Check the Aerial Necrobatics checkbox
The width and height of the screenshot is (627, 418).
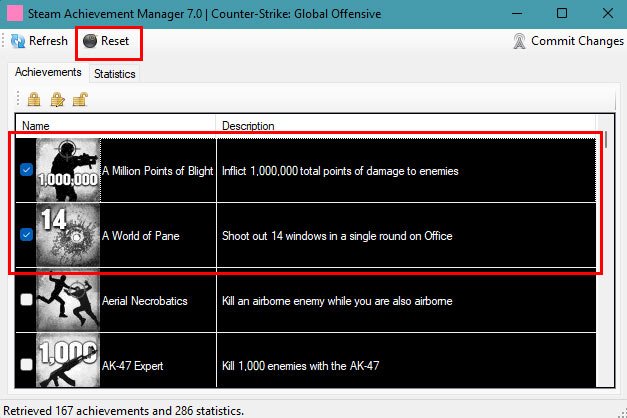pyautogui.click(x=26, y=300)
